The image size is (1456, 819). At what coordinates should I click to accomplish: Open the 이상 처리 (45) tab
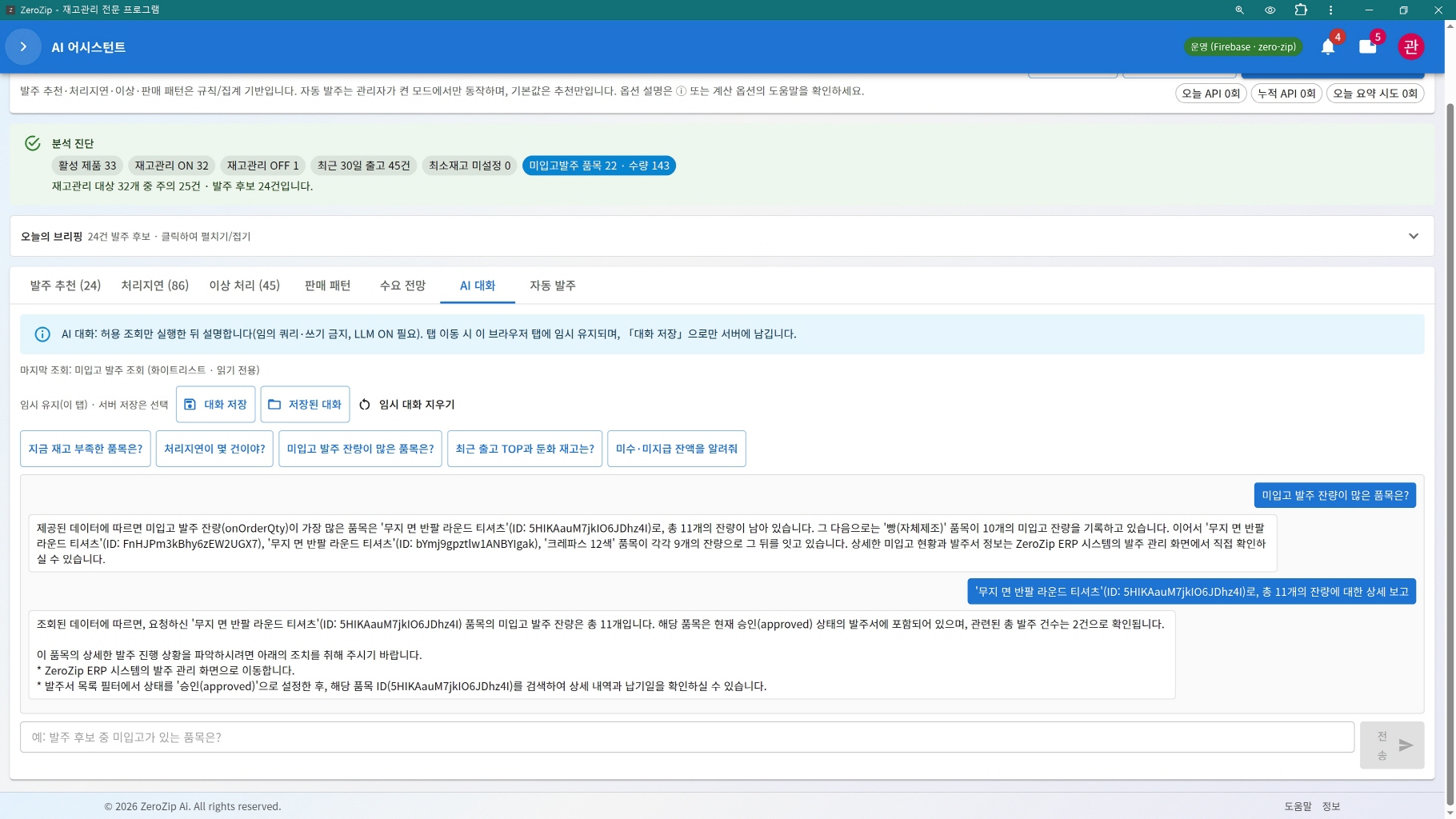click(245, 286)
